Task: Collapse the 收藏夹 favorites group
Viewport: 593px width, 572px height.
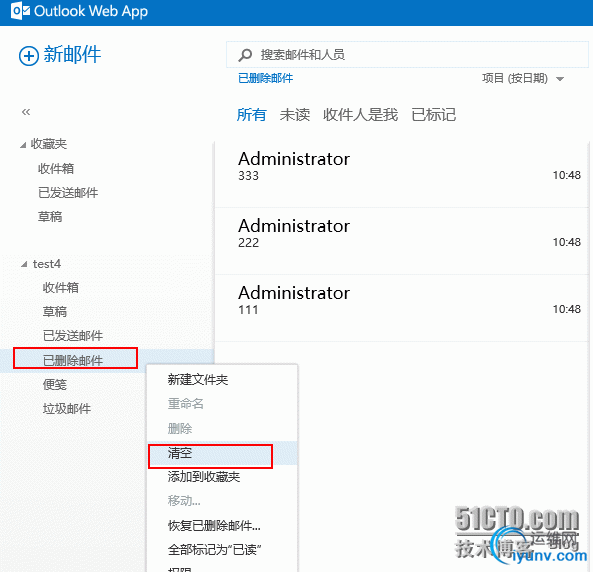Action: pos(23,145)
